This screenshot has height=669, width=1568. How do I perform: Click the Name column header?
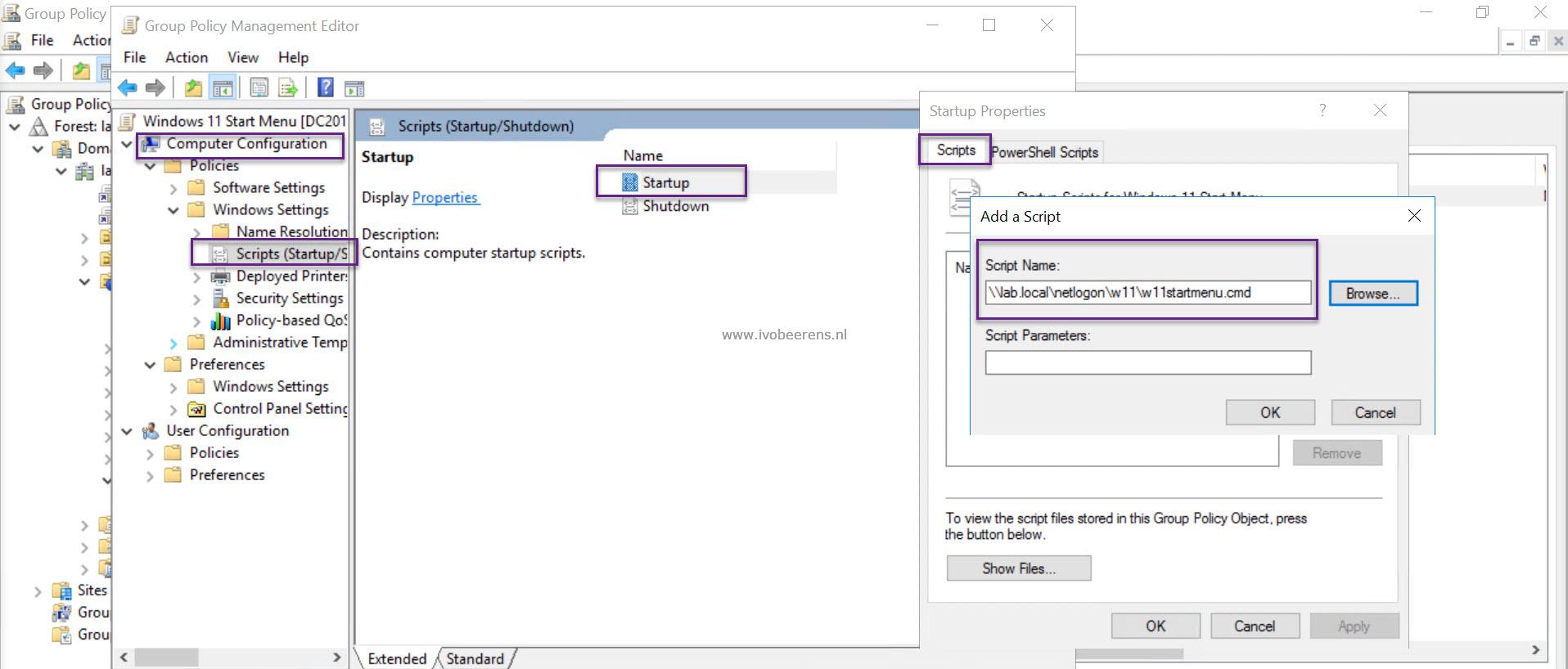[x=643, y=155]
